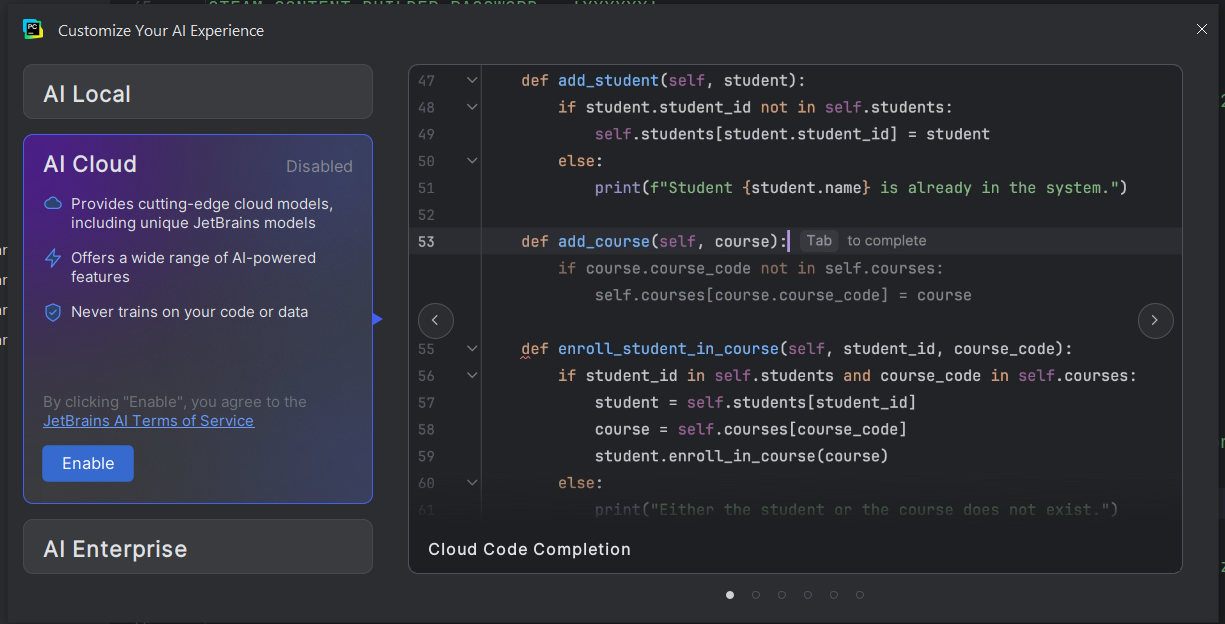Click the Enable button for AI Cloud
1225x624 pixels.
(88, 463)
